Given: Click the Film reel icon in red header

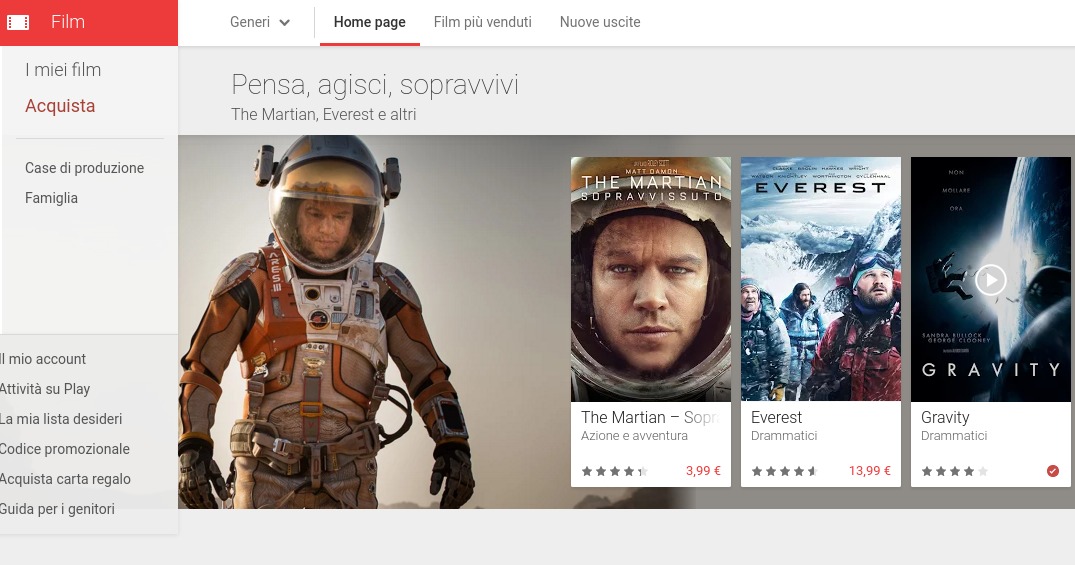Looking at the screenshot, I should (x=18, y=23).
